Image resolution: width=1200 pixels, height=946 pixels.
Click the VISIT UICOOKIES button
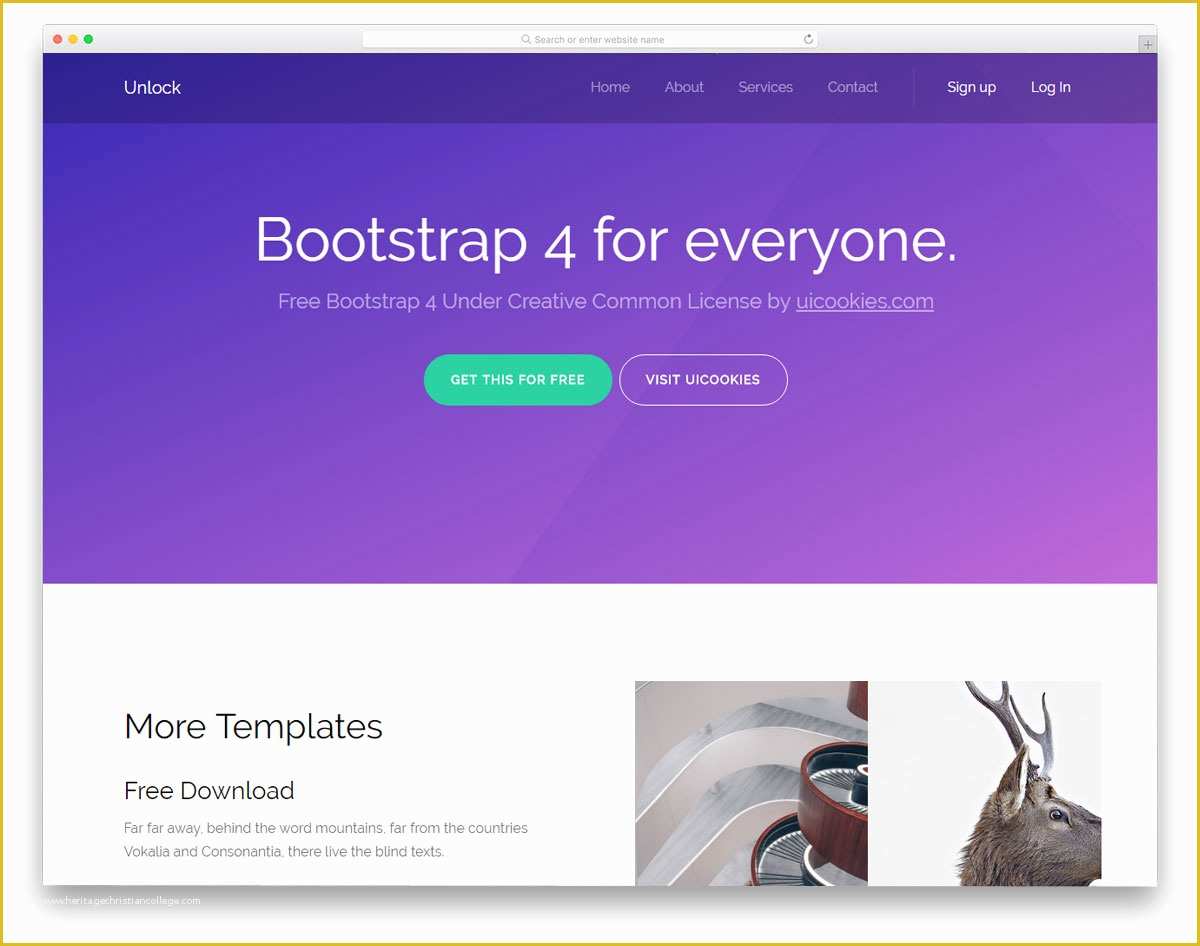click(703, 380)
